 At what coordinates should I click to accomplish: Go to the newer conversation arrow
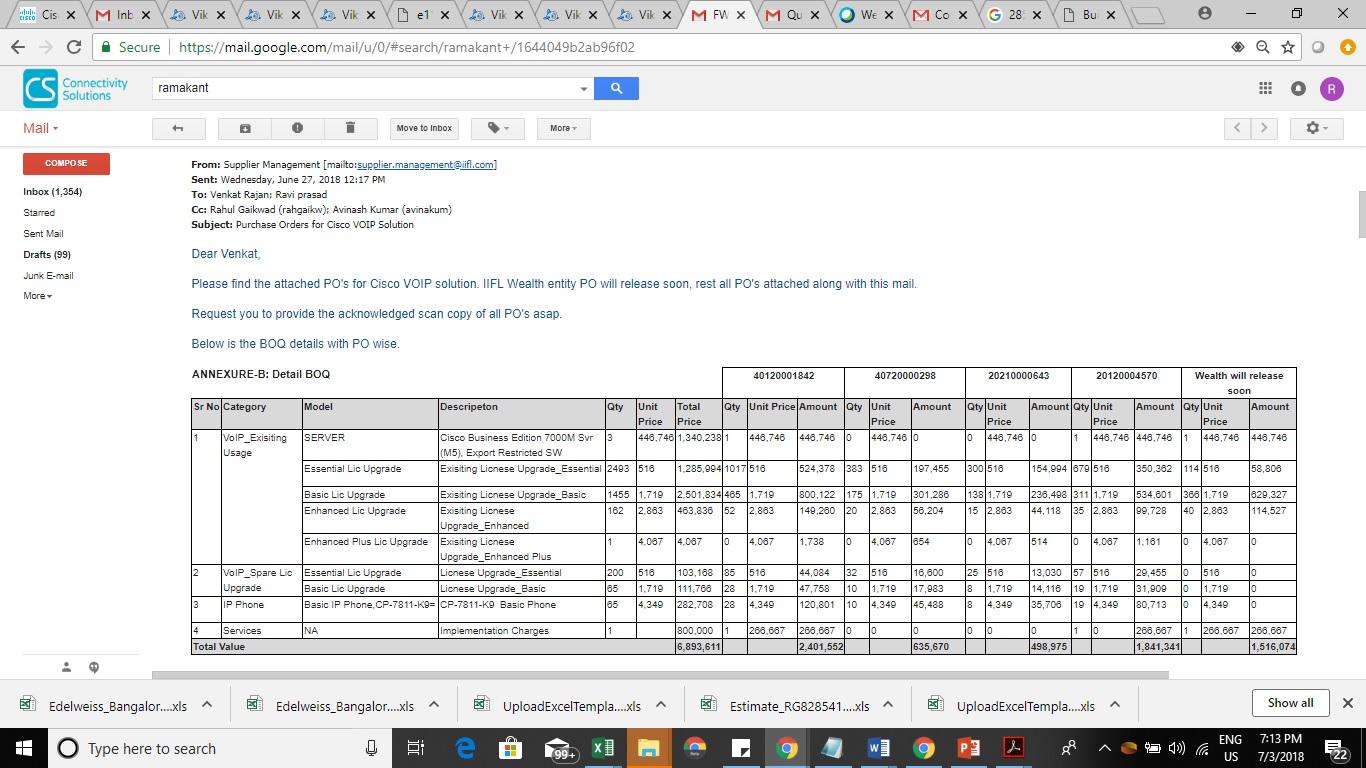(x=1237, y=128)
